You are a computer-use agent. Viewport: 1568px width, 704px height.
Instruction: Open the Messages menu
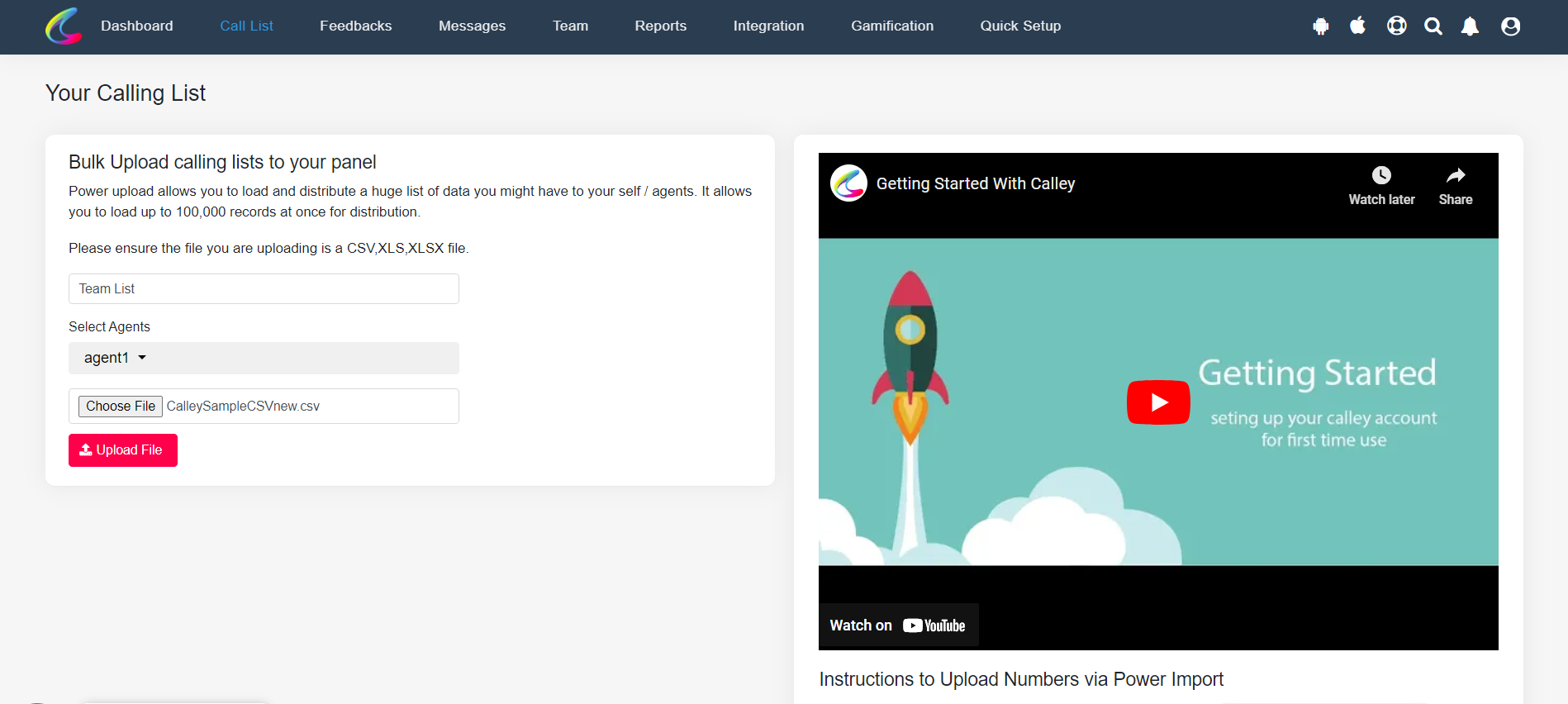click(472, 26)
